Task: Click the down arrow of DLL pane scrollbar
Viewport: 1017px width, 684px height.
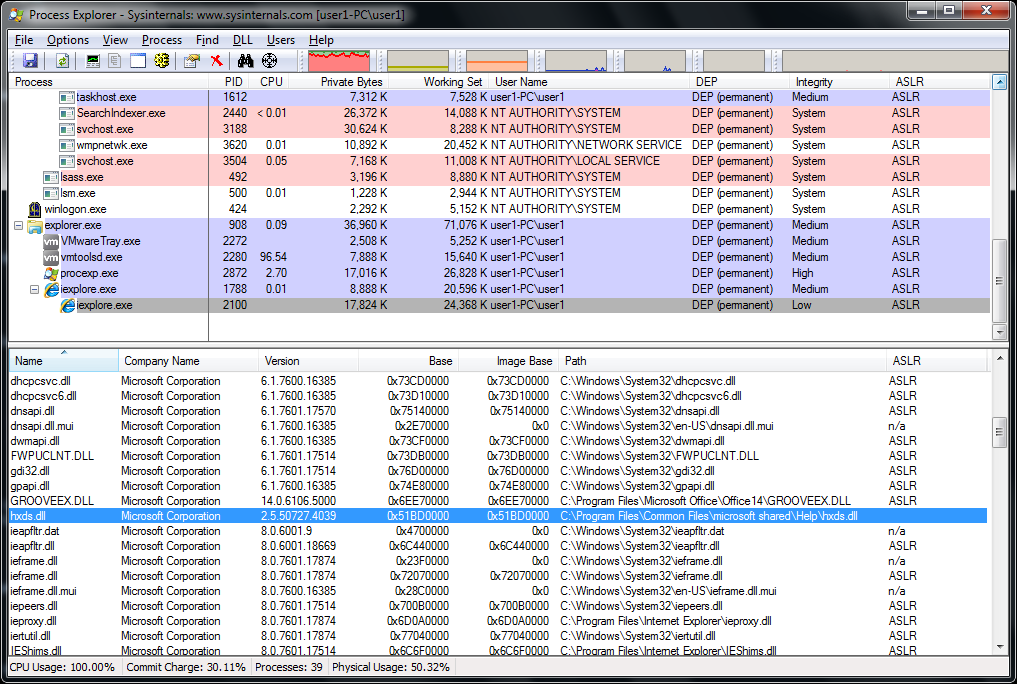Action: pyautogui.click(x=999, y=647)
